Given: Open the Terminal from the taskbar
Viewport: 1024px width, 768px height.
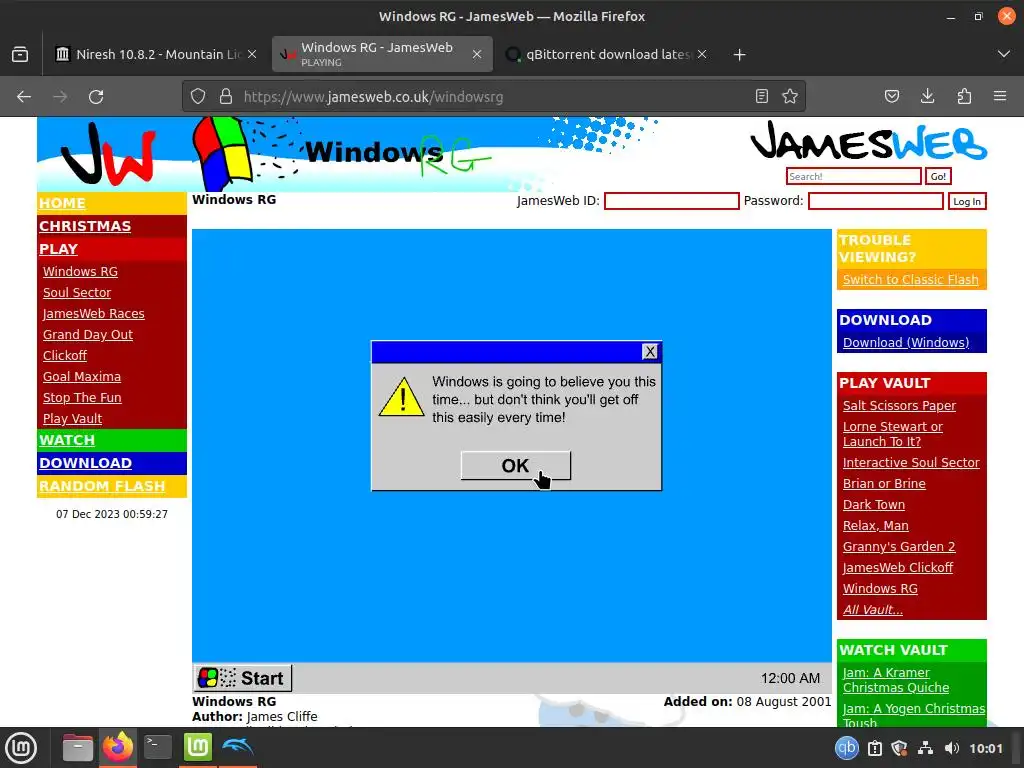Looking at the screenshot, I should coord(157,748).
